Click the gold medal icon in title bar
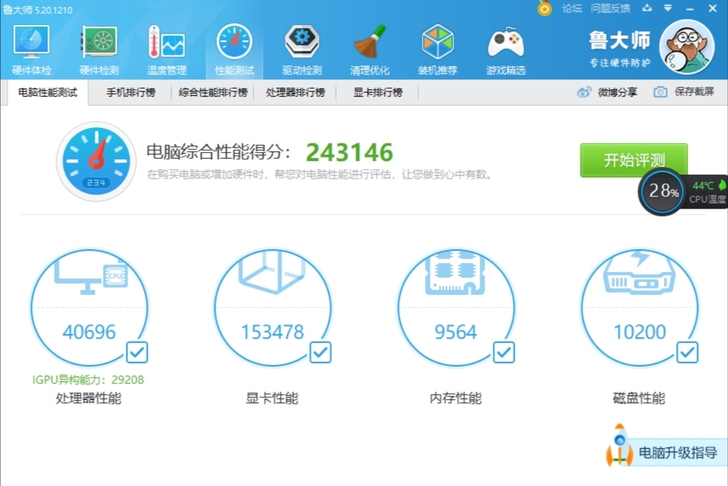This screenshot has width=728, height=486. 545,8
